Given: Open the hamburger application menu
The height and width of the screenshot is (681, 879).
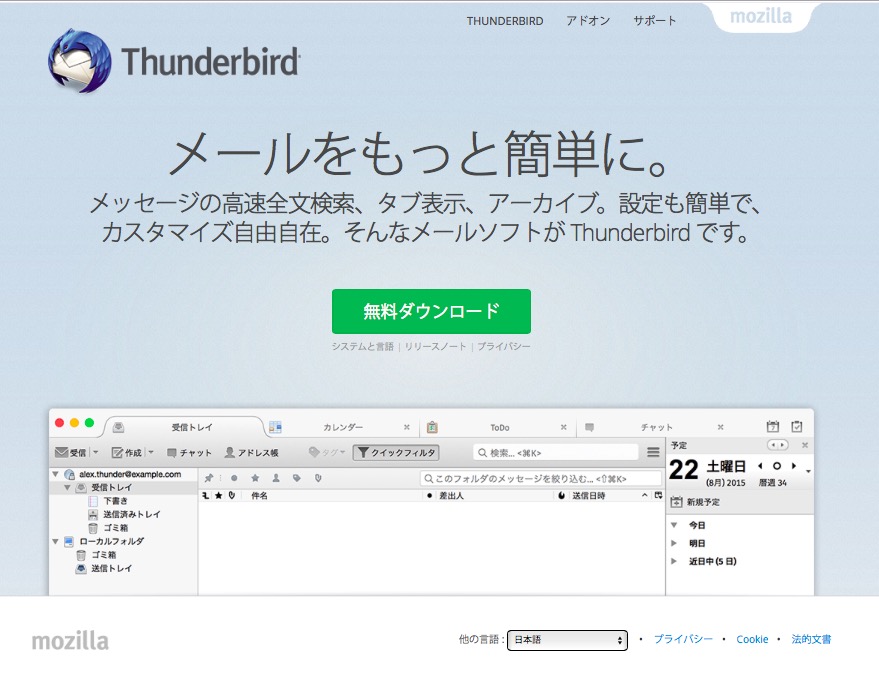Looking at the screenshot, I should (x=653, y=452).
